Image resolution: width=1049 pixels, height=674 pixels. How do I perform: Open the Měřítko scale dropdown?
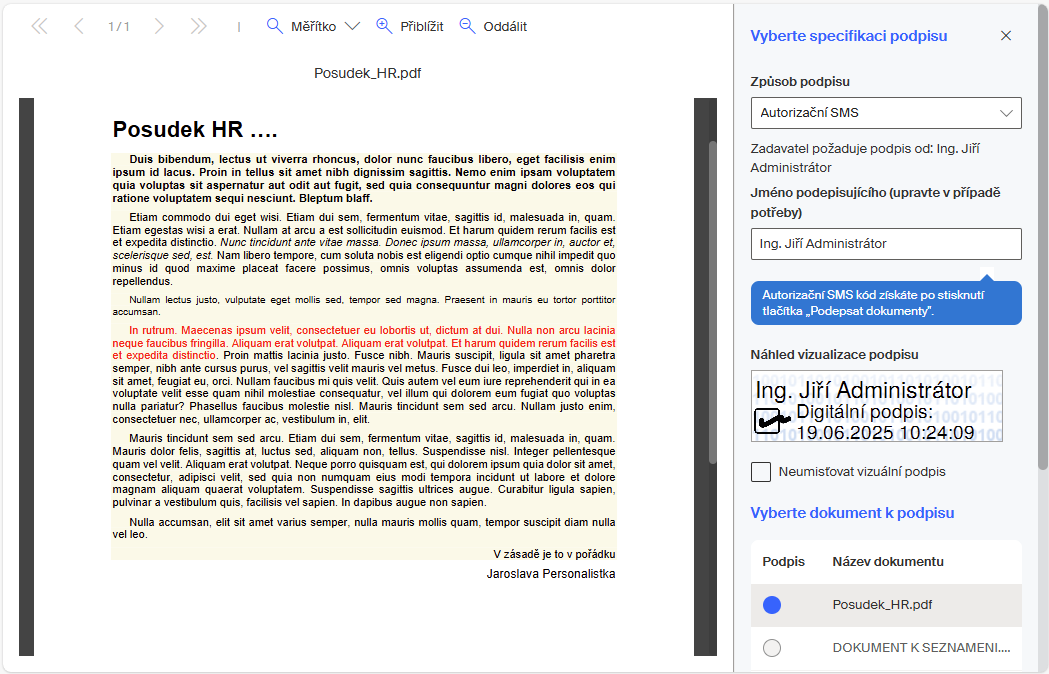[352, 26]
